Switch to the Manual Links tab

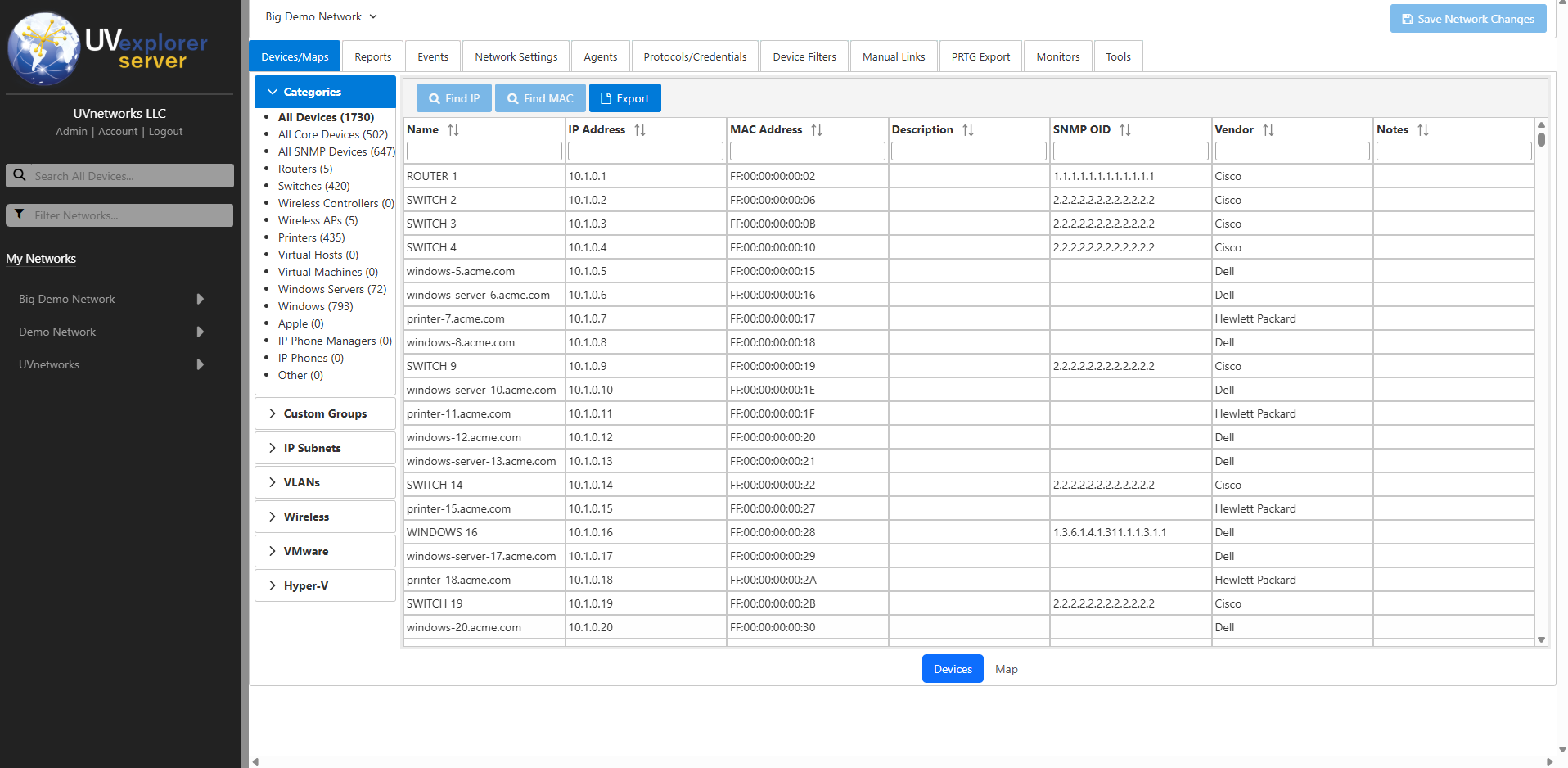(x=894, y=56)
